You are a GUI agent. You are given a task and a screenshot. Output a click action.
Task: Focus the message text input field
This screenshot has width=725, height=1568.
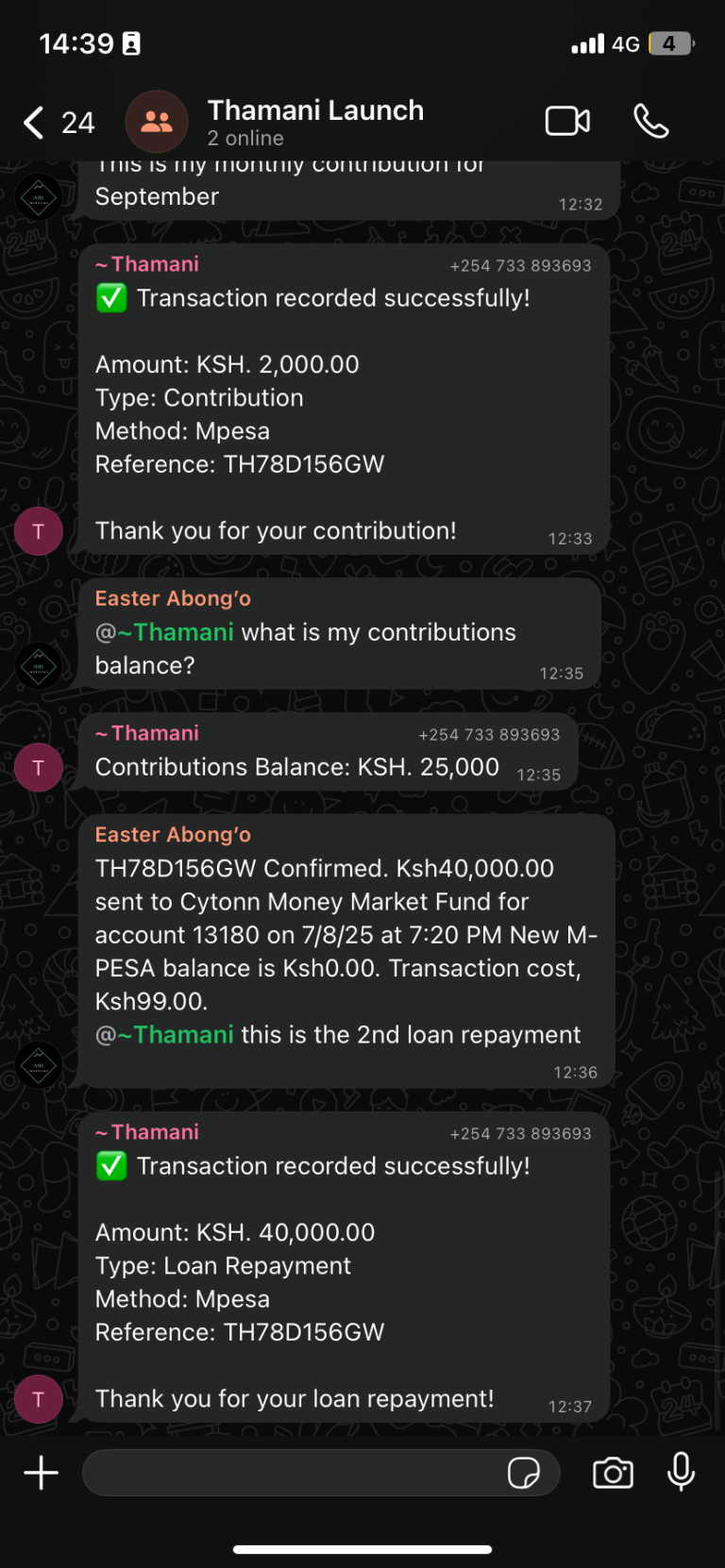[293, 1473]
